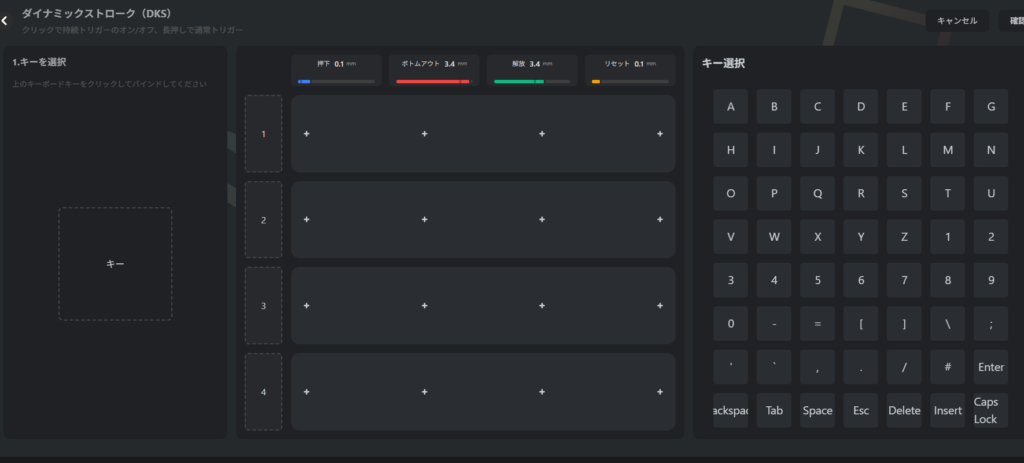Add action at row 2 ボトムアウト plus marker
This screenshot has width=1024, height=463.
point(424,220)
